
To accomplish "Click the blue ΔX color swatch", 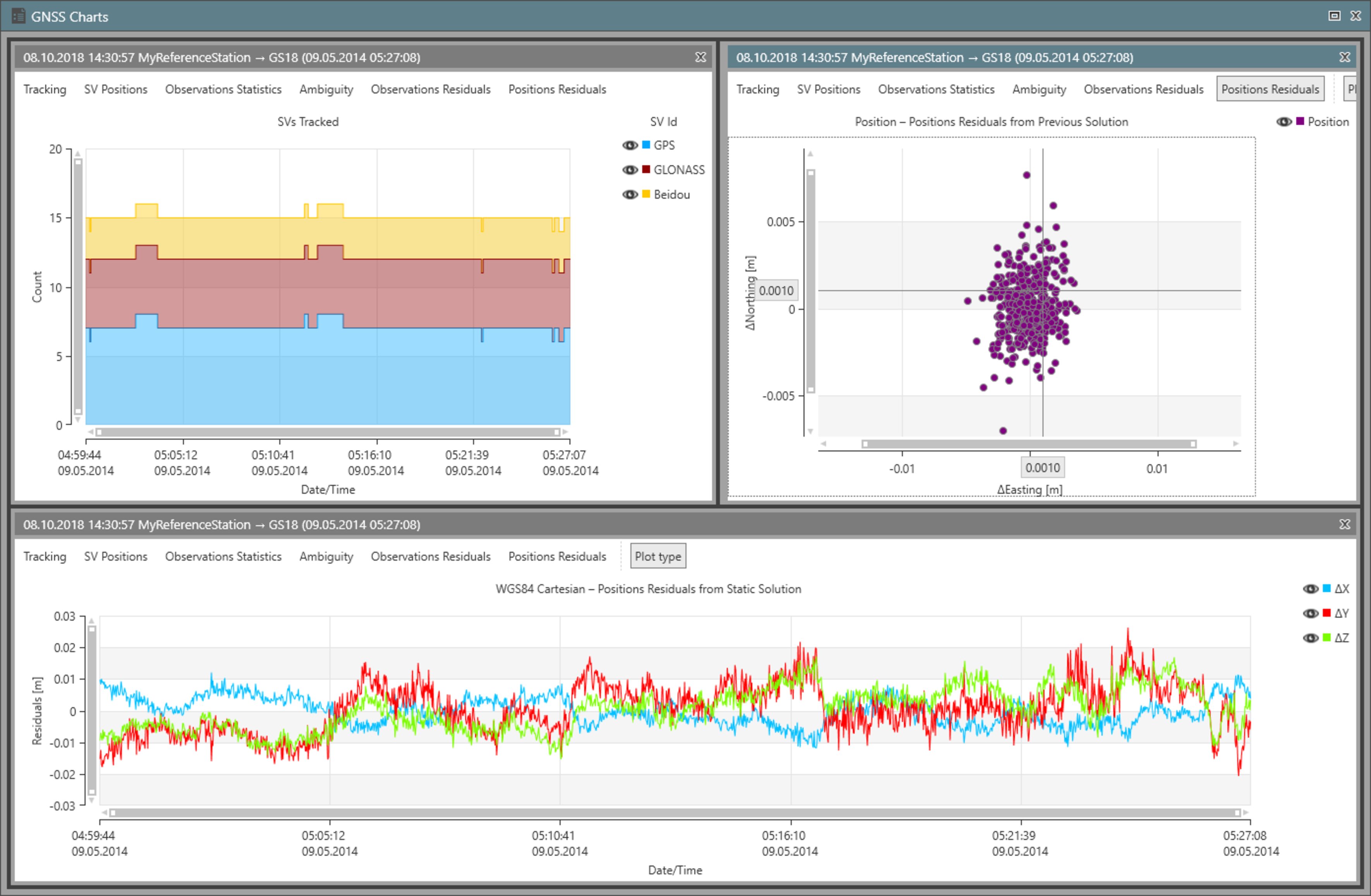I will (1326, 588).
